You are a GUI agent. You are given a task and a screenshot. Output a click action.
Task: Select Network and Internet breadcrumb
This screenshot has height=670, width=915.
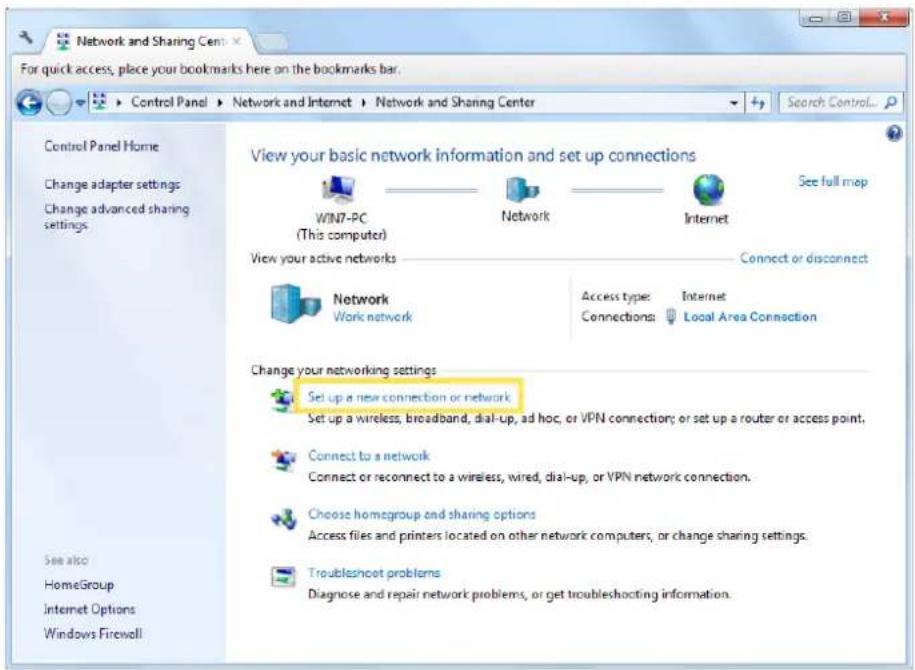(292, 102)
